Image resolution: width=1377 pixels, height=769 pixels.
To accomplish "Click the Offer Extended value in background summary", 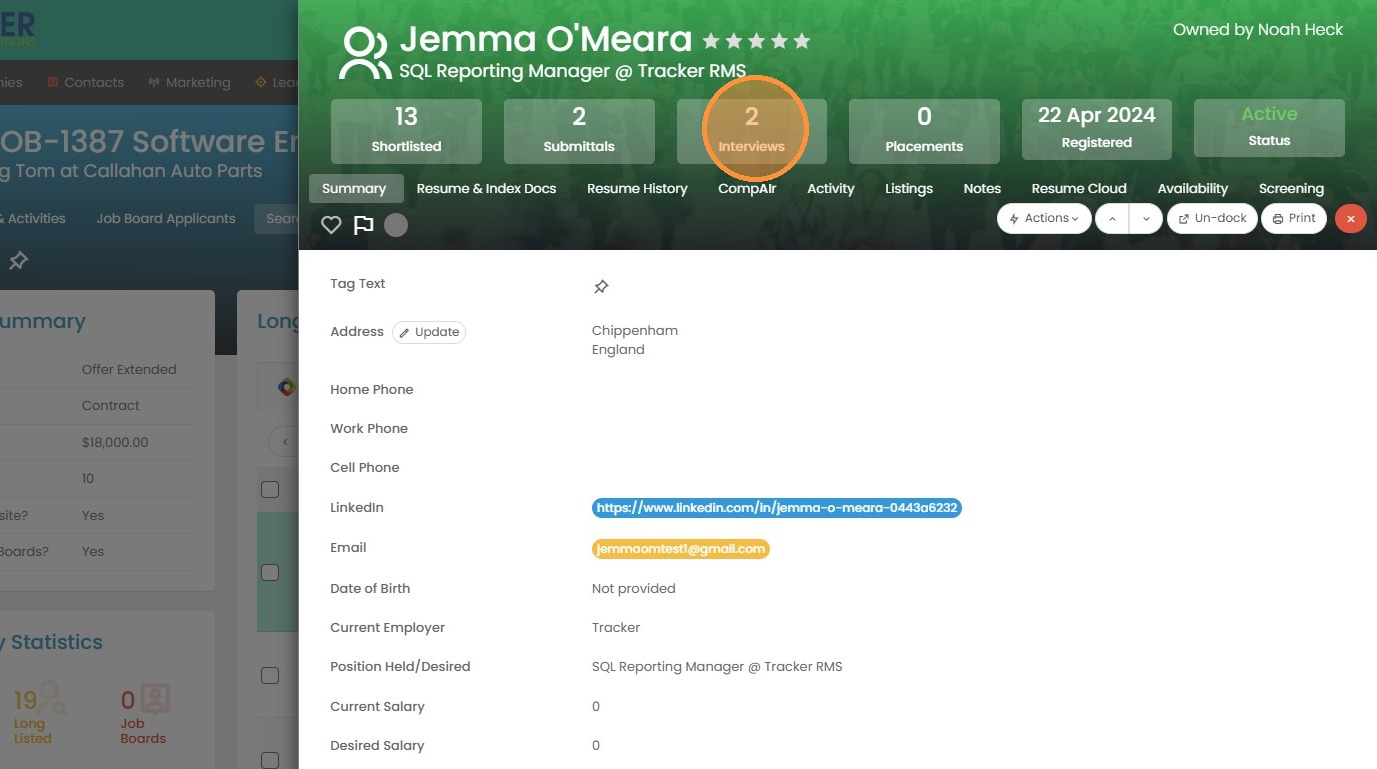I will pos(129,370).
